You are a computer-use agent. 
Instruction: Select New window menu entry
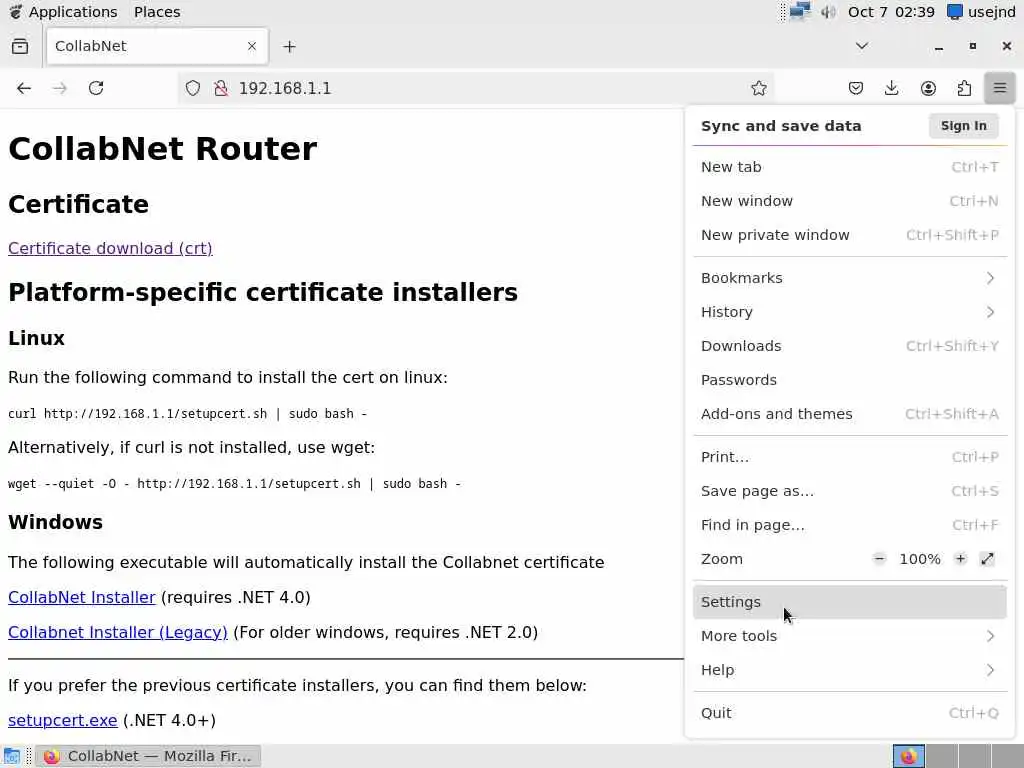coord(850,201)
